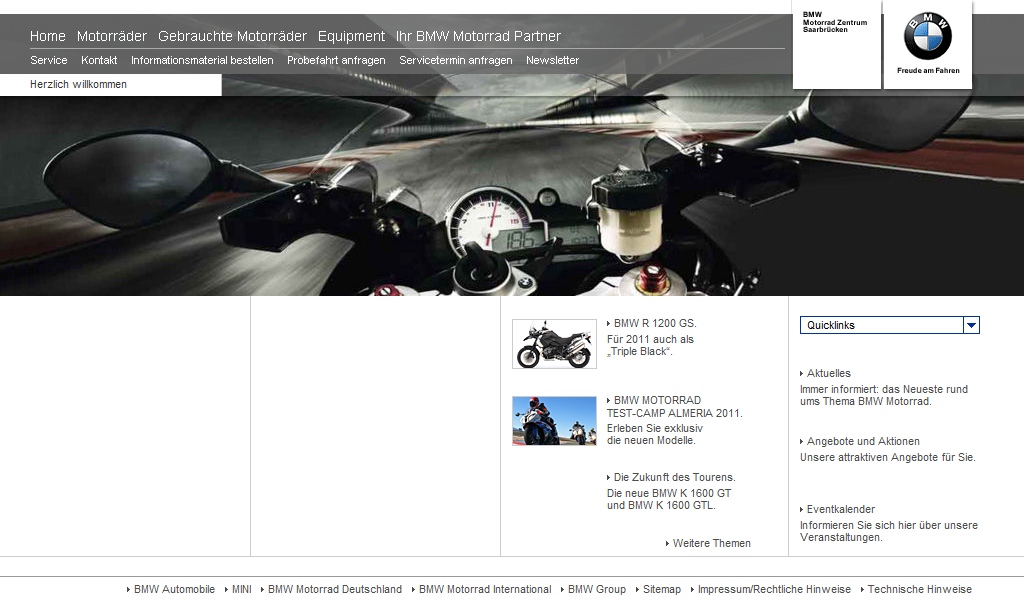
Task: Click 'Erleben Sie exklusiv die neuen Modelle' text
Action: (655, 434)
